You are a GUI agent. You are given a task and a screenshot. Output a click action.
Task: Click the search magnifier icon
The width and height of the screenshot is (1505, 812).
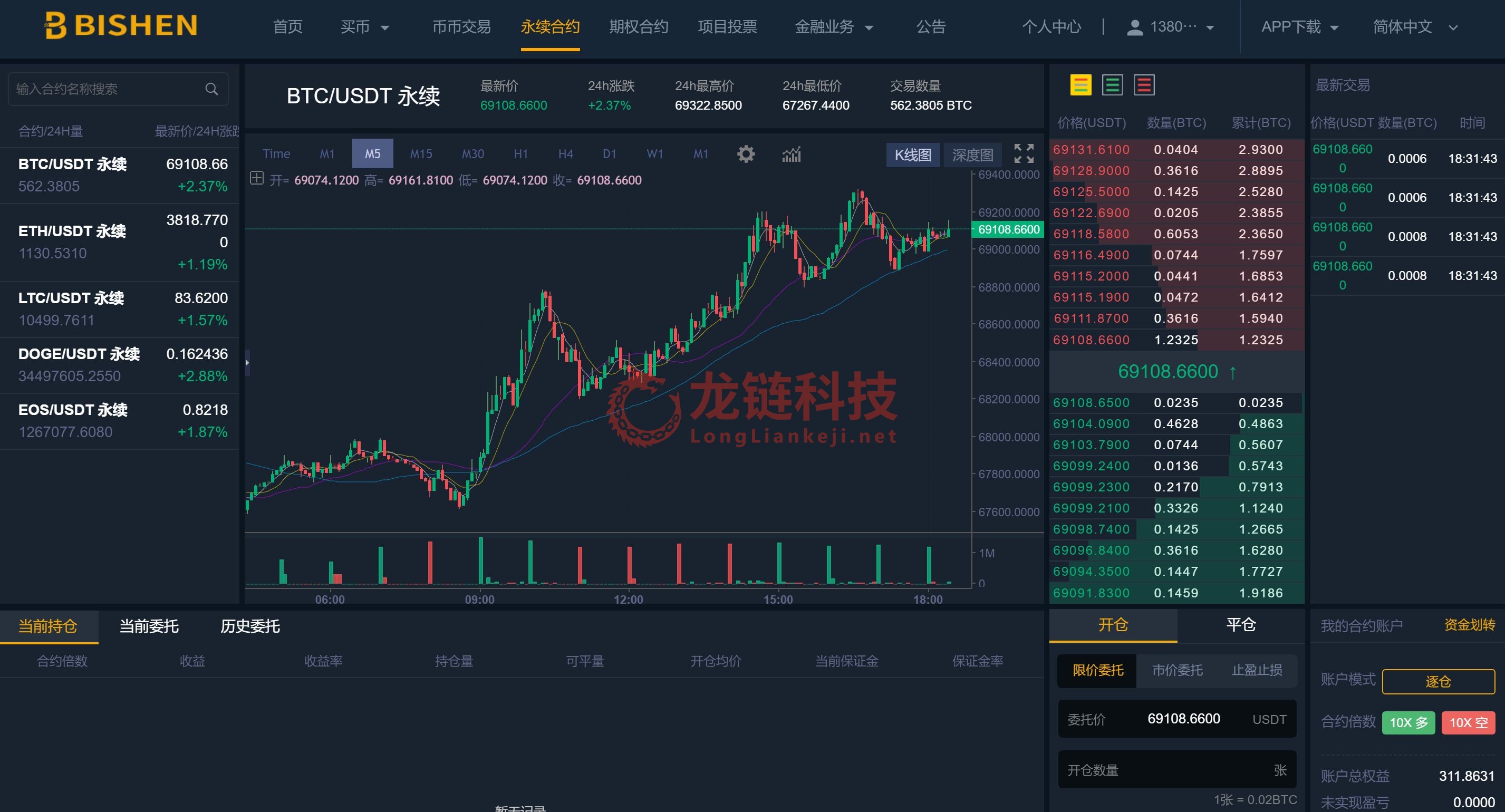point(211,89)
